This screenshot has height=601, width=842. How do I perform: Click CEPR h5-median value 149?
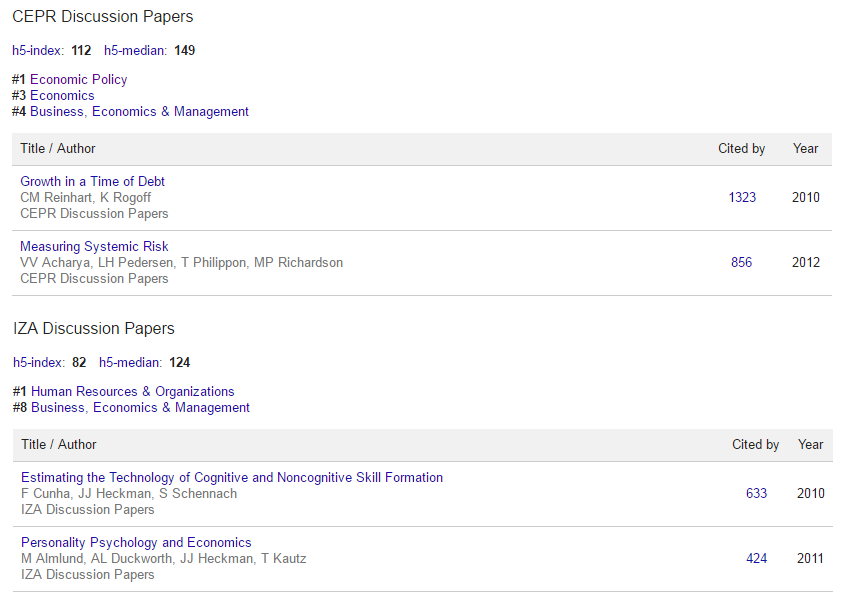(185, 50)
